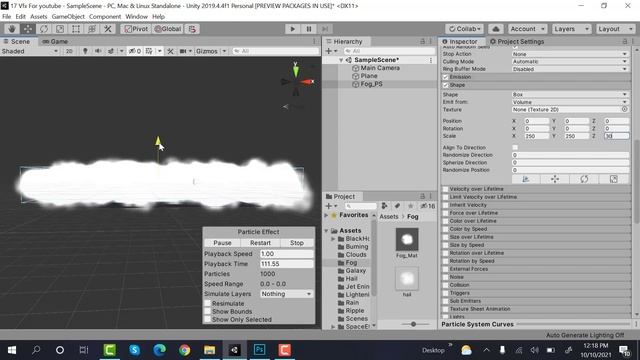
Task: Click the Collab button
Action: (464, 29)
